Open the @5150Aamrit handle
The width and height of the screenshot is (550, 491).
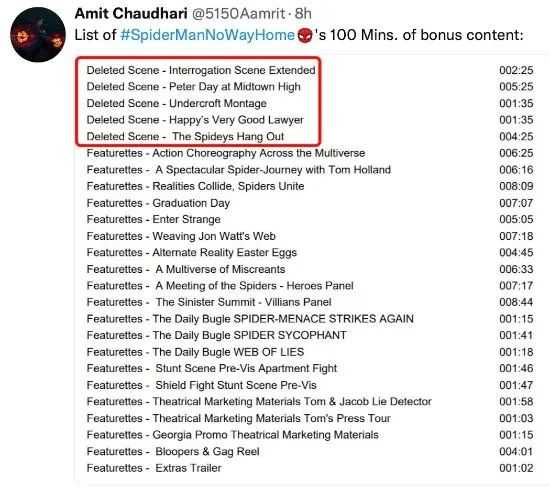click(x=238, y=14)
